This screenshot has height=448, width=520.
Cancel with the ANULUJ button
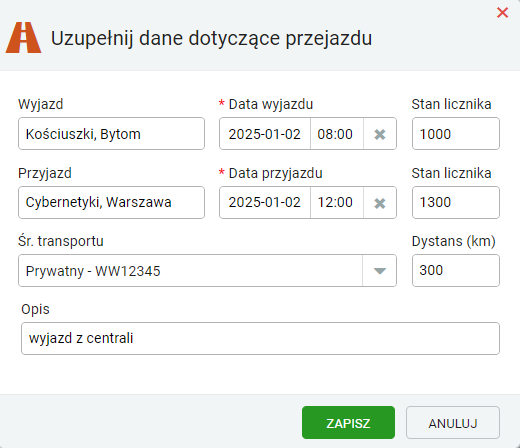pyautogui.click(x=453, y=423)
